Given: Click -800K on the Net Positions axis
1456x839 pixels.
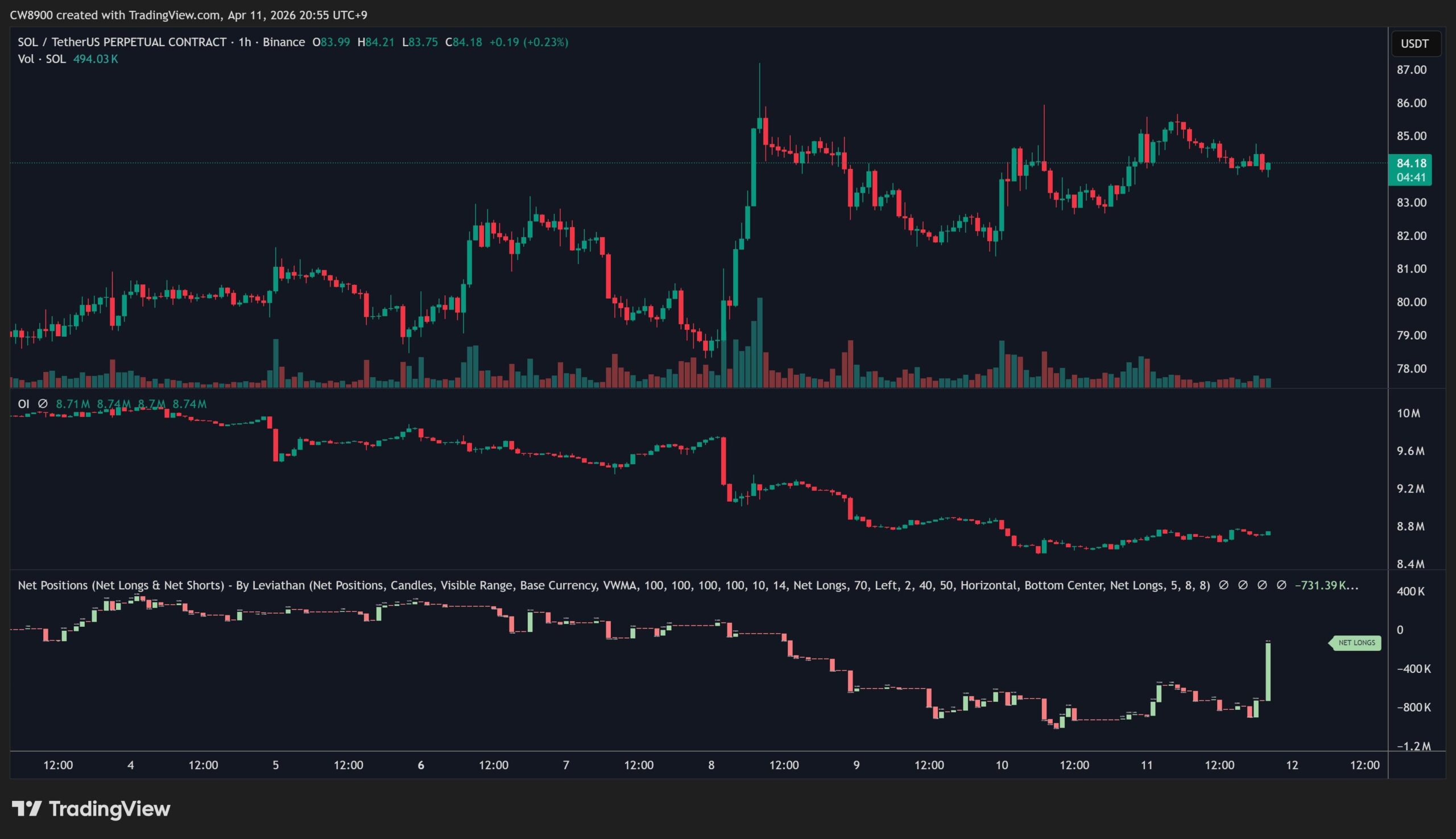Looking at the screenshot, I should (1413, 707).
